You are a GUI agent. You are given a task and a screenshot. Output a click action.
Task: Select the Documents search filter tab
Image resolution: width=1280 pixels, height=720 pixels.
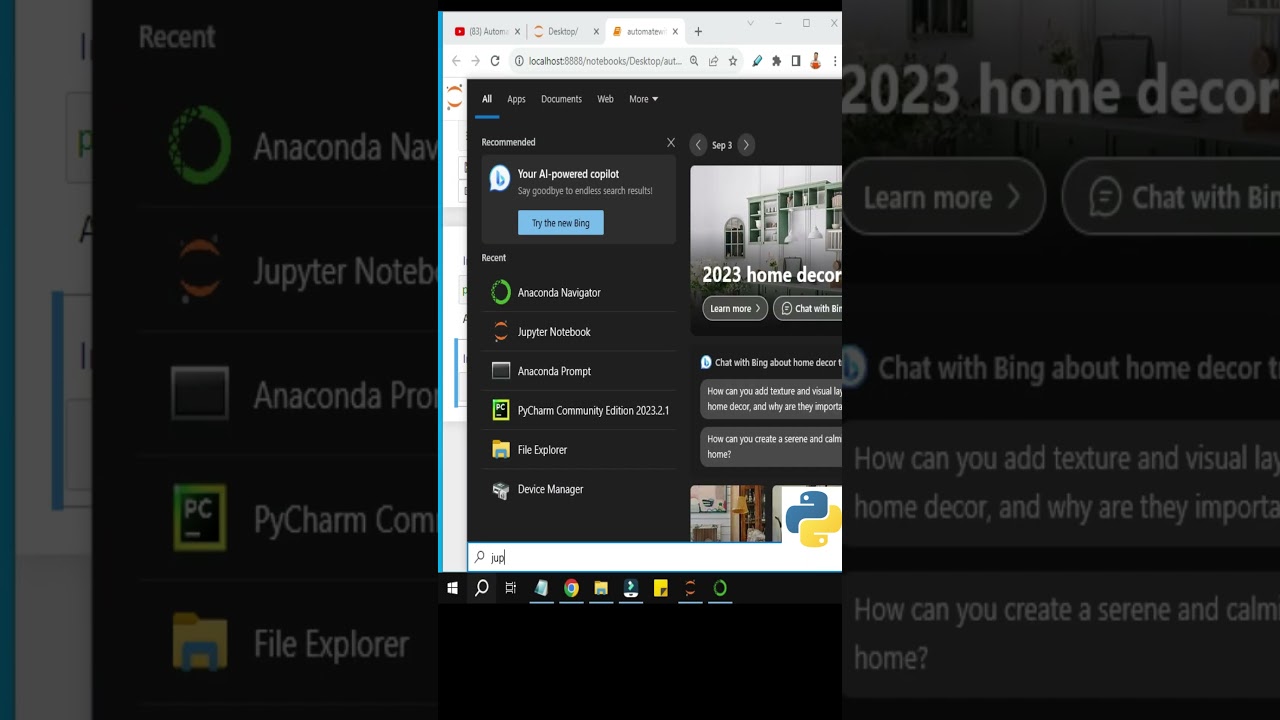(x=561, y=99)
